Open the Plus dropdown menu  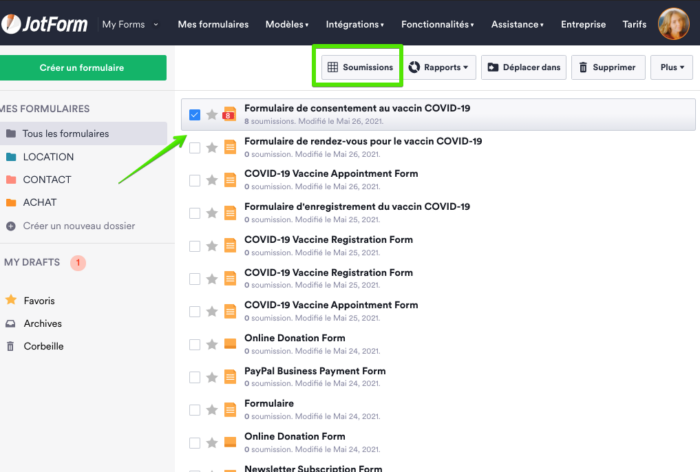click(671, 67)
